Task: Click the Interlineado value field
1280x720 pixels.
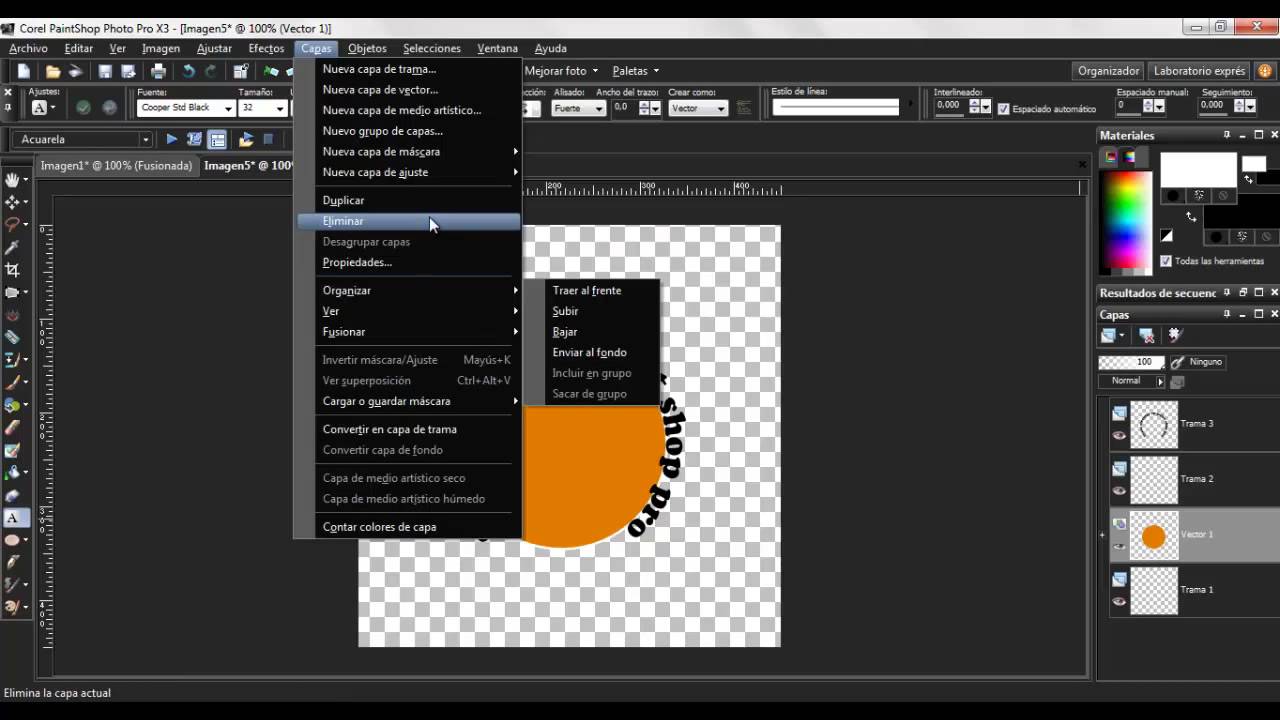Action: (949, 105)
